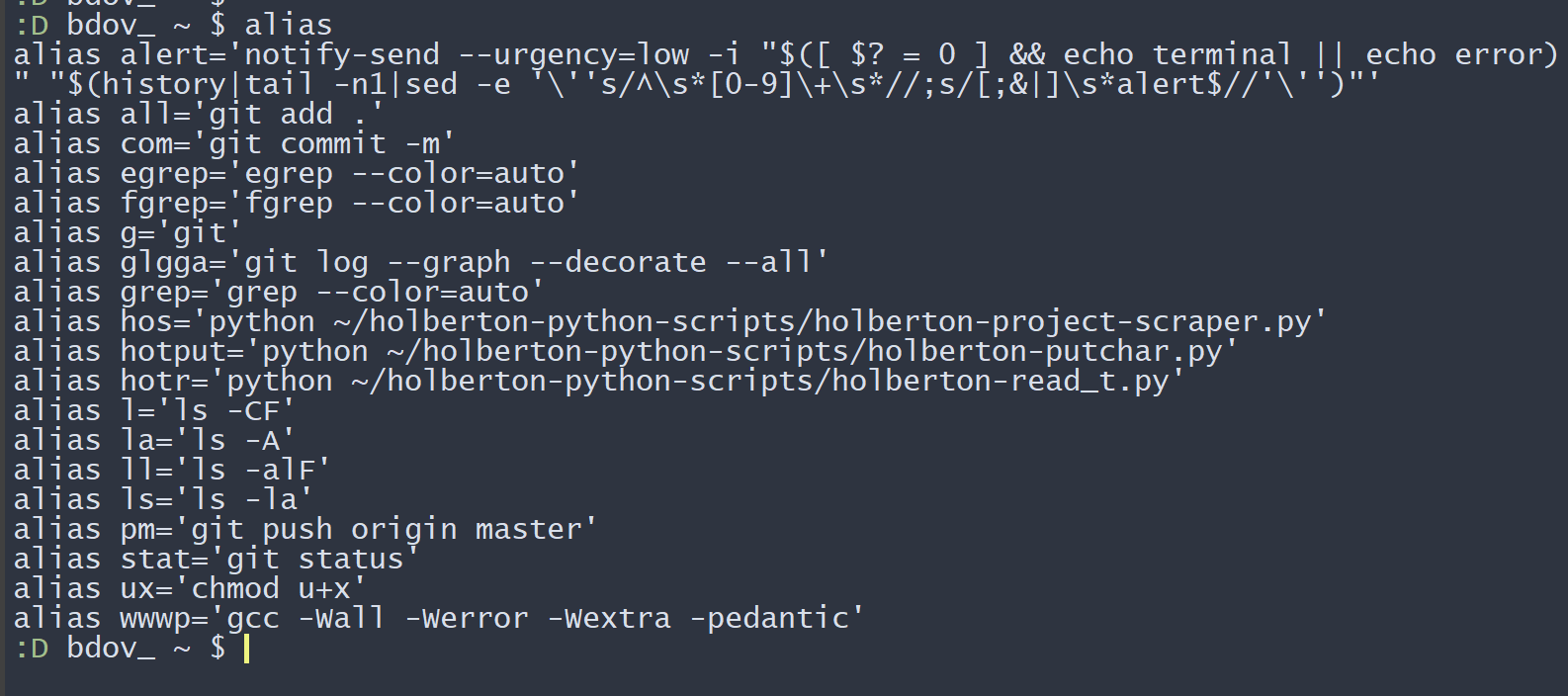Click the alias g='git' line

click(x=128, y=233)
